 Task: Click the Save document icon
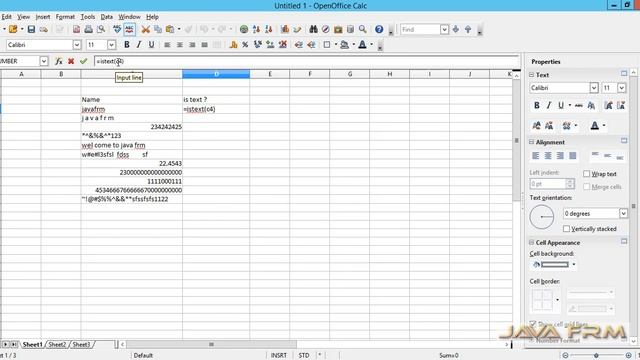click(31, 29)
